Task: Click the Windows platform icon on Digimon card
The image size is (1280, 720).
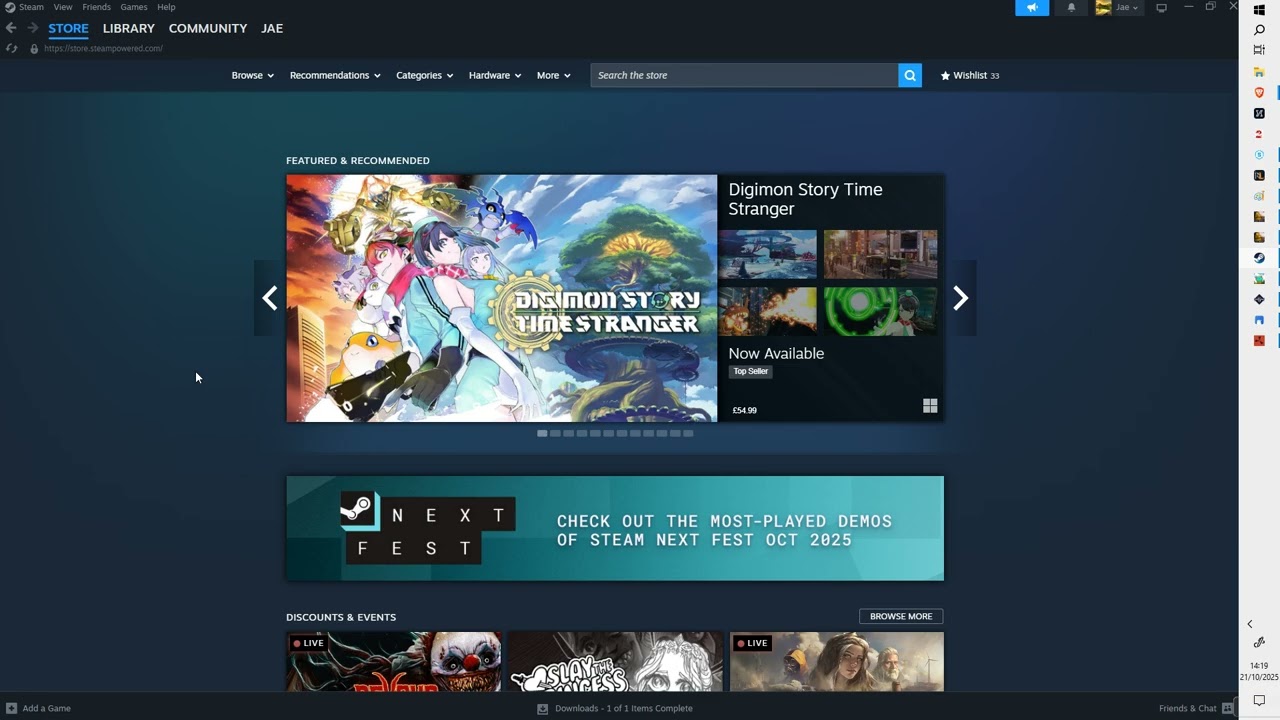Action: pos(930,405)
